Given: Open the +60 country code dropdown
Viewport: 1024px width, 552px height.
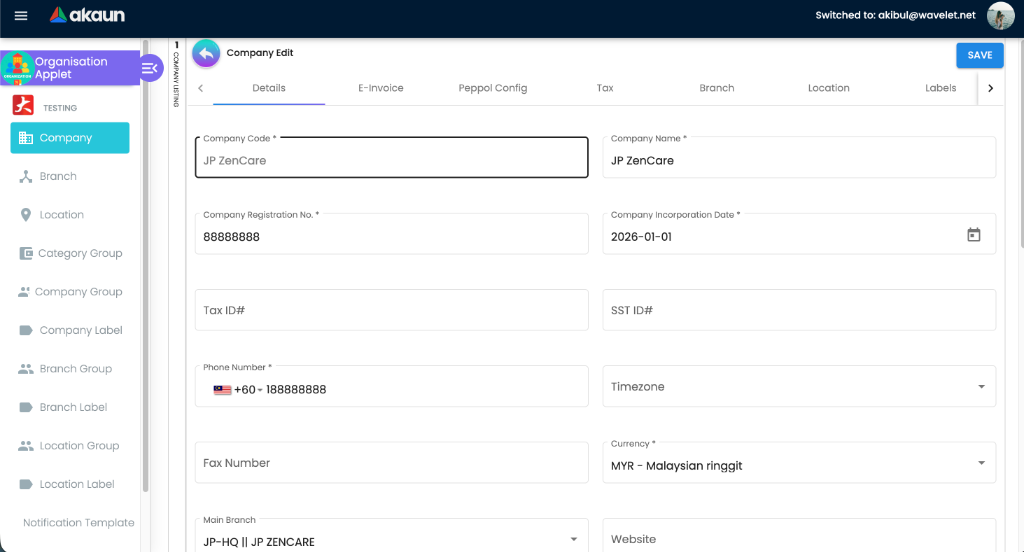Looking at the screenshot, I should tap(248, 390).
